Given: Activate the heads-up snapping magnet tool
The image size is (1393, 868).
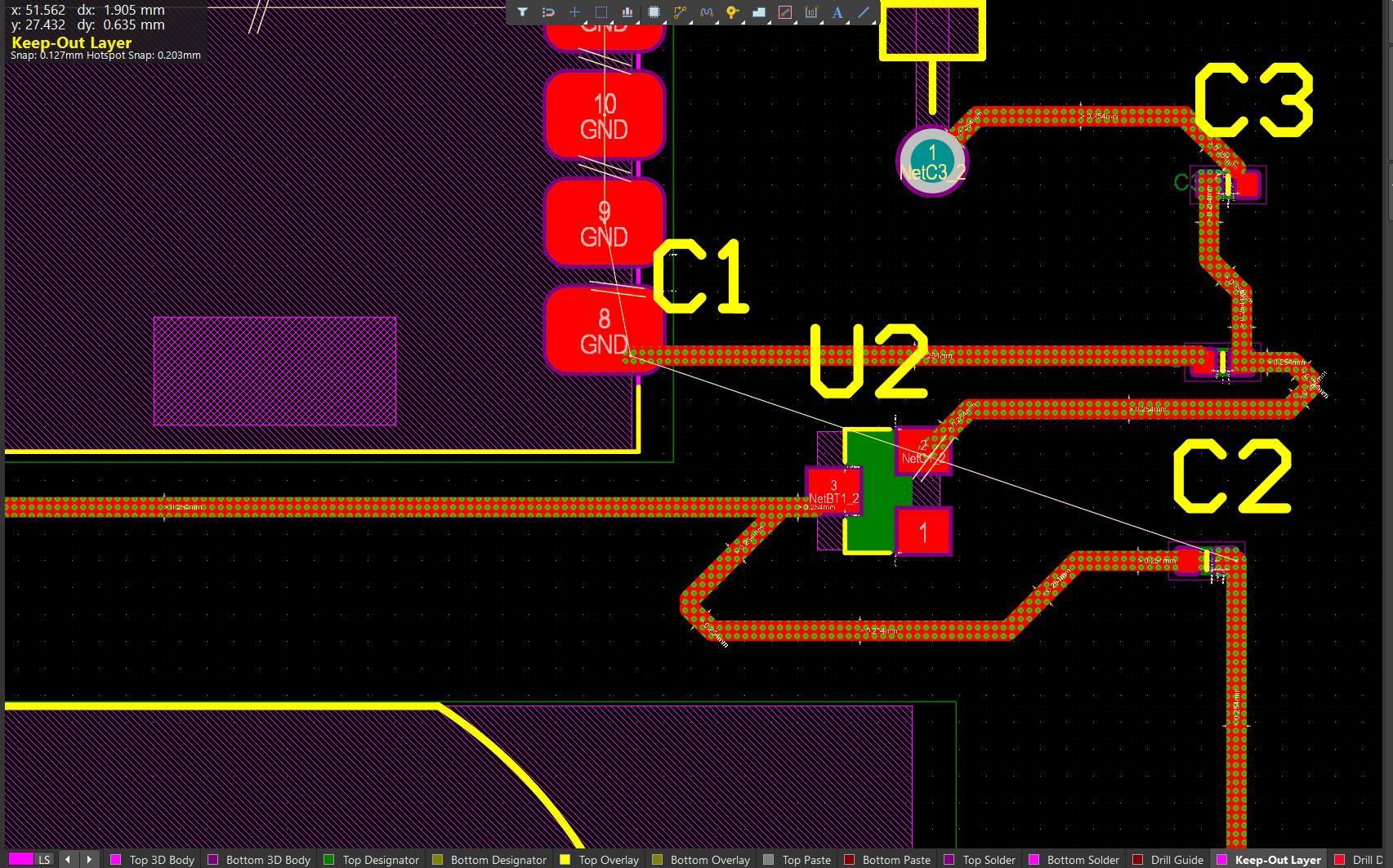Looking at the screenshot, I should (x=548, y=12).
